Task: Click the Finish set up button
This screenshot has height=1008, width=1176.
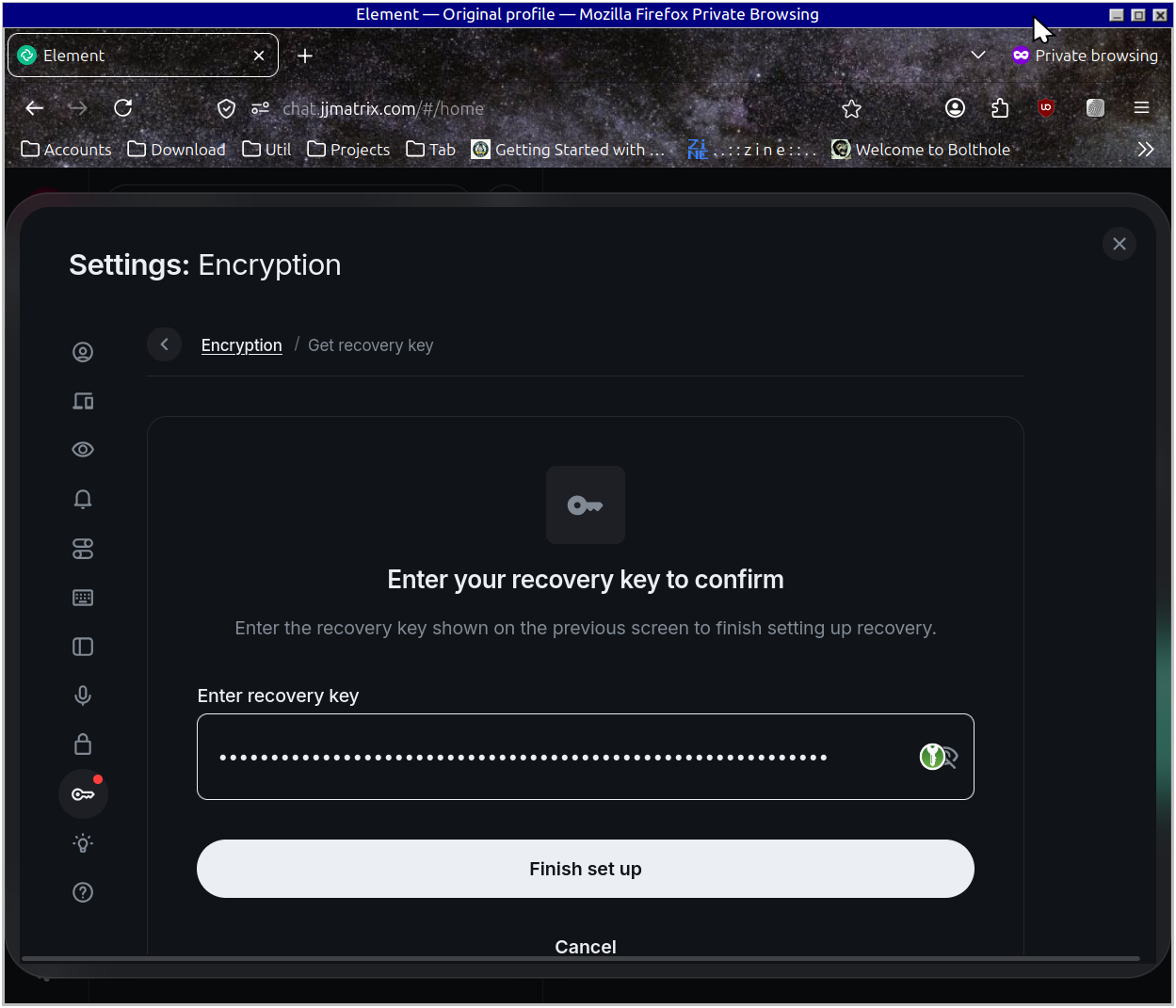Action: pyautogui.click(x=586, y=869)
